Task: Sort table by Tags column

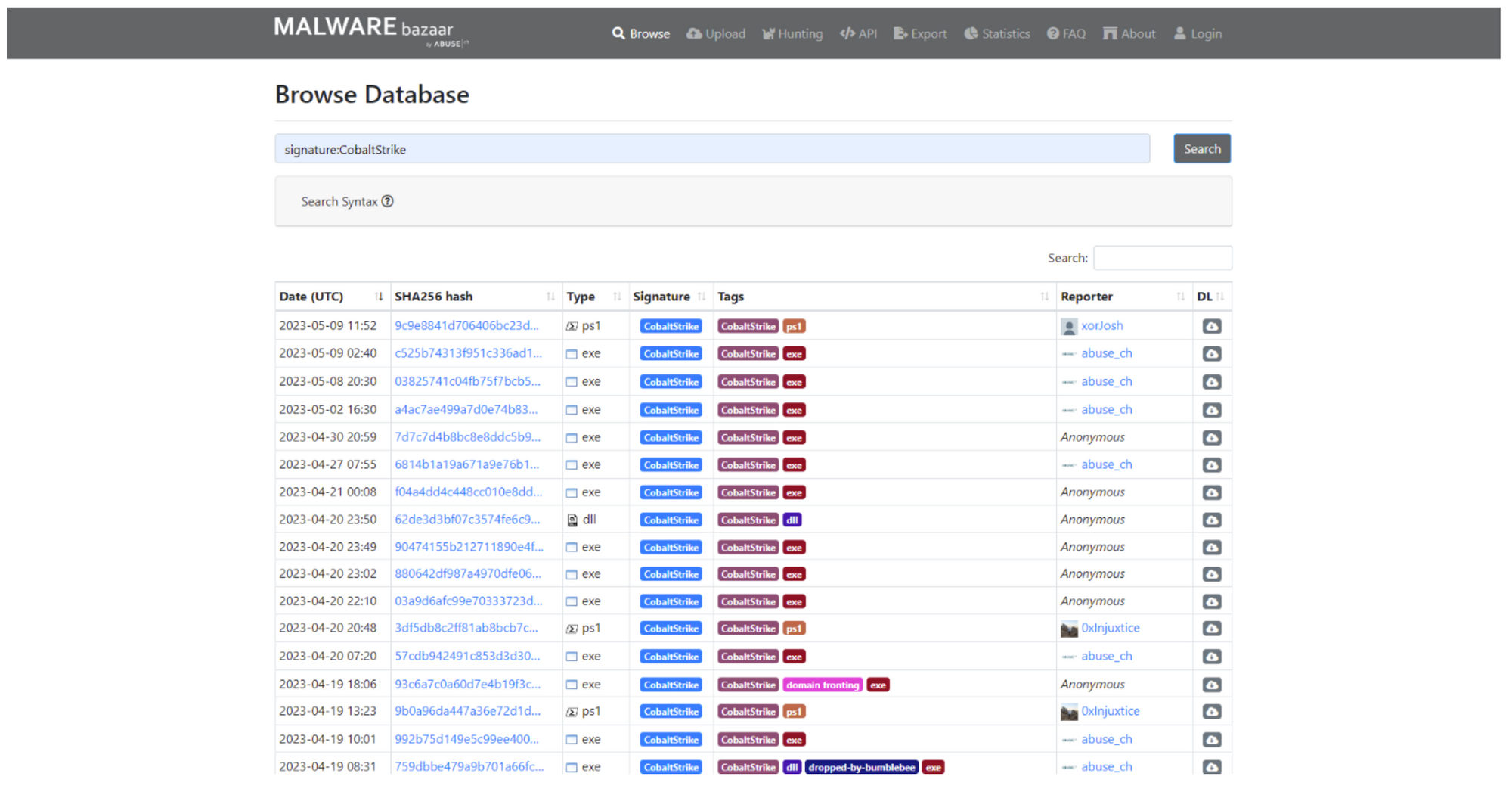Action: (x=884, y=297)
